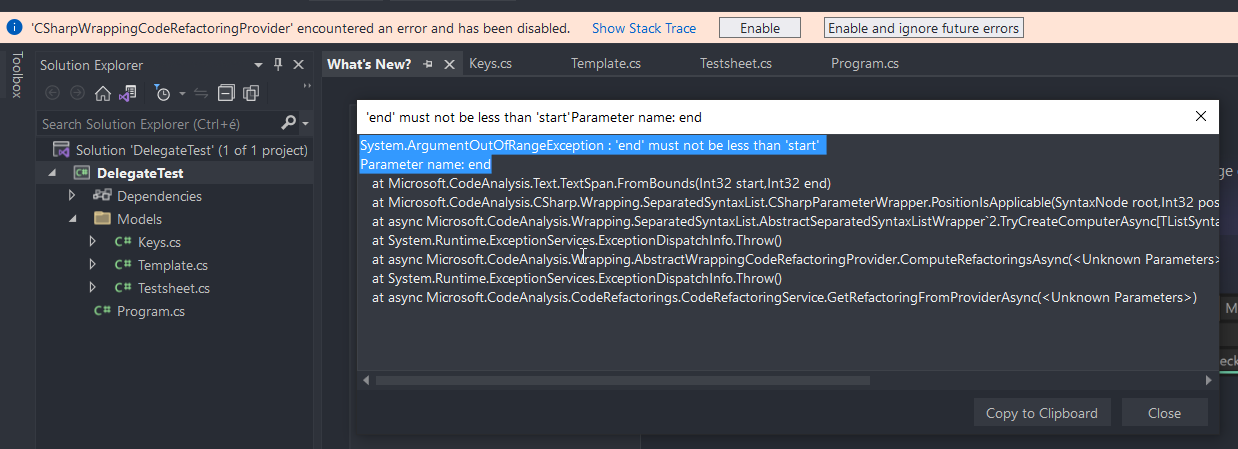
Task: Click the solution icon beside 'DelegateTest'
Action: pyautogui.click(x=61, y=150)
